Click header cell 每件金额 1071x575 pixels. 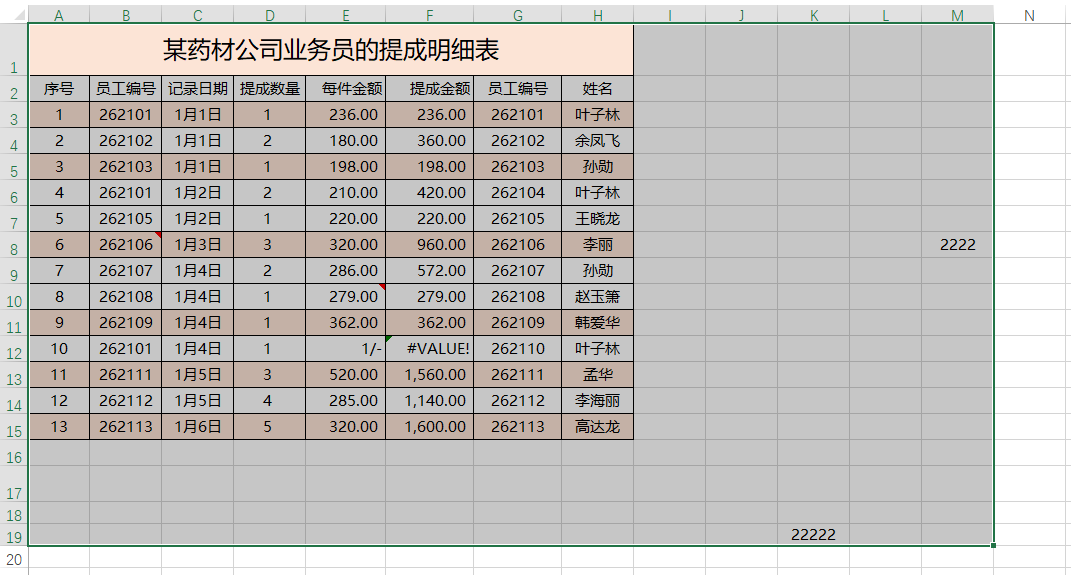(x=346, y=89)
